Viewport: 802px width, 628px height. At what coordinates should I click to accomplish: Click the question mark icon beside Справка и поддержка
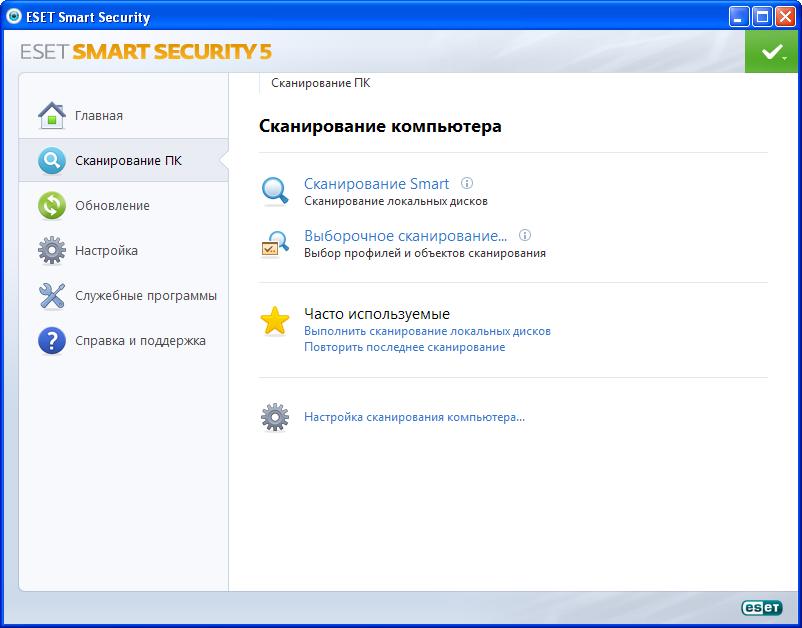click(52, 341)
